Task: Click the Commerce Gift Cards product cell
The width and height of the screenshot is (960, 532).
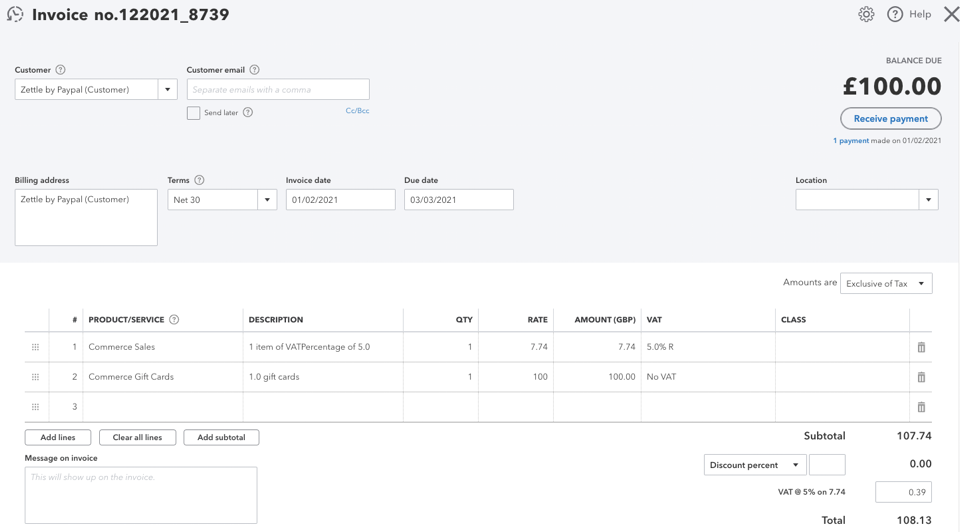Action: tap(163, 377)
